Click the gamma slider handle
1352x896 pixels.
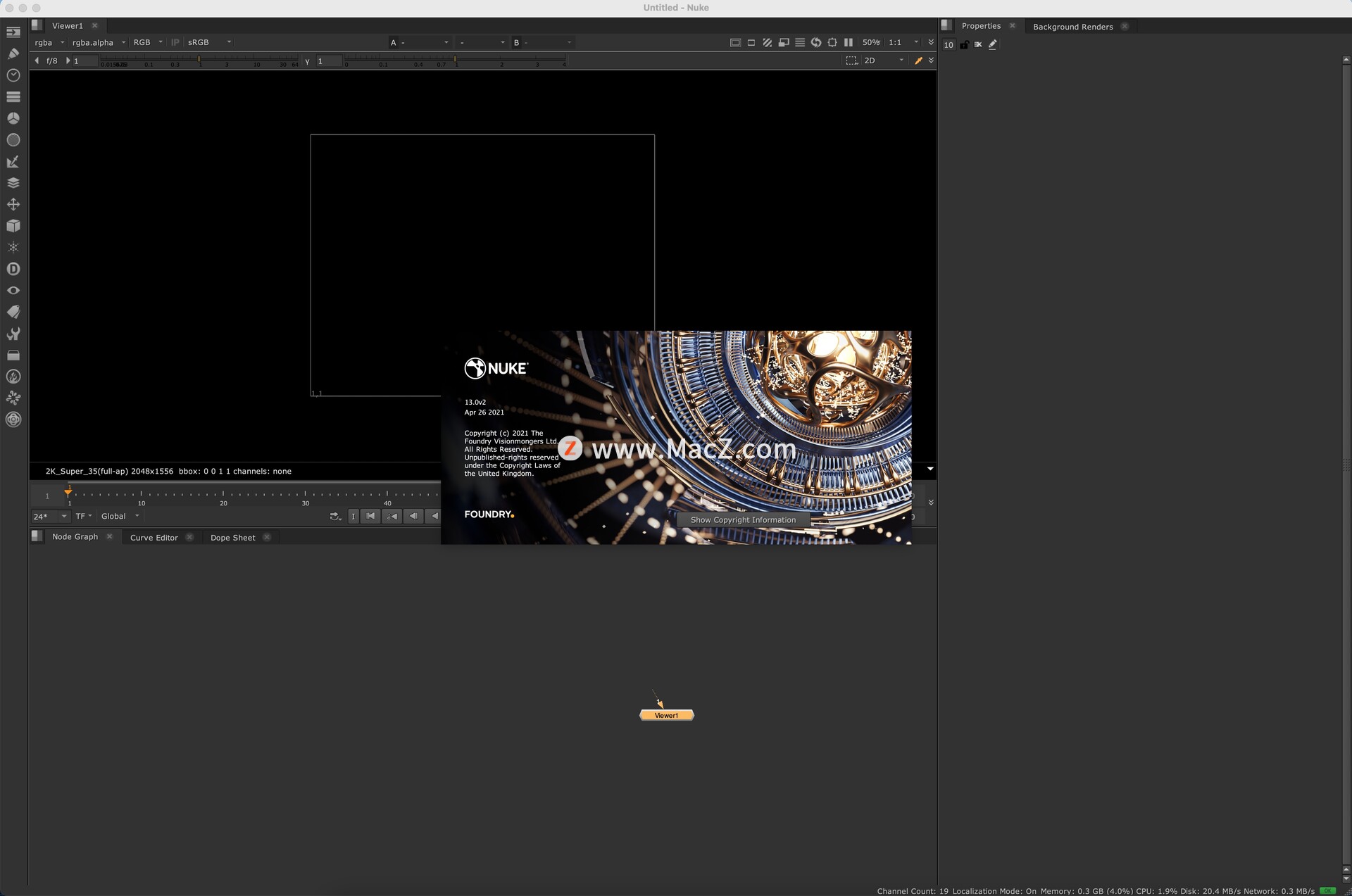(x=456, y=61)
